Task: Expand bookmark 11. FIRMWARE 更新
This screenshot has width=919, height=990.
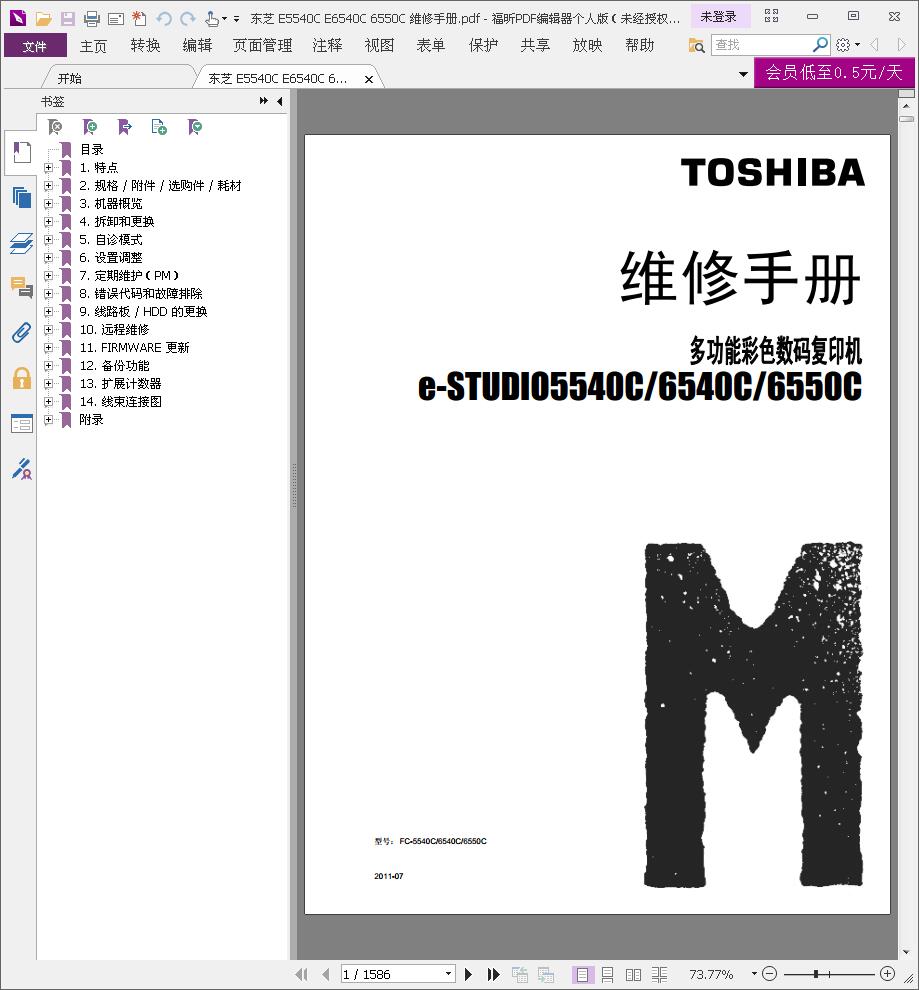Action: [x=49, y=347]
